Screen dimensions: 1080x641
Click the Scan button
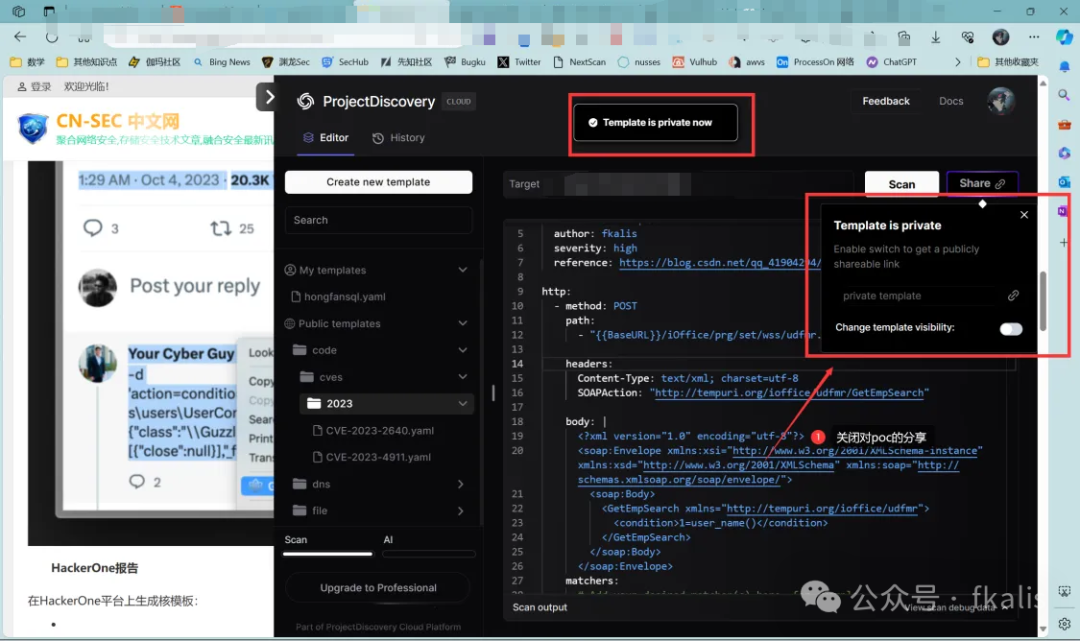coord(902,184)
